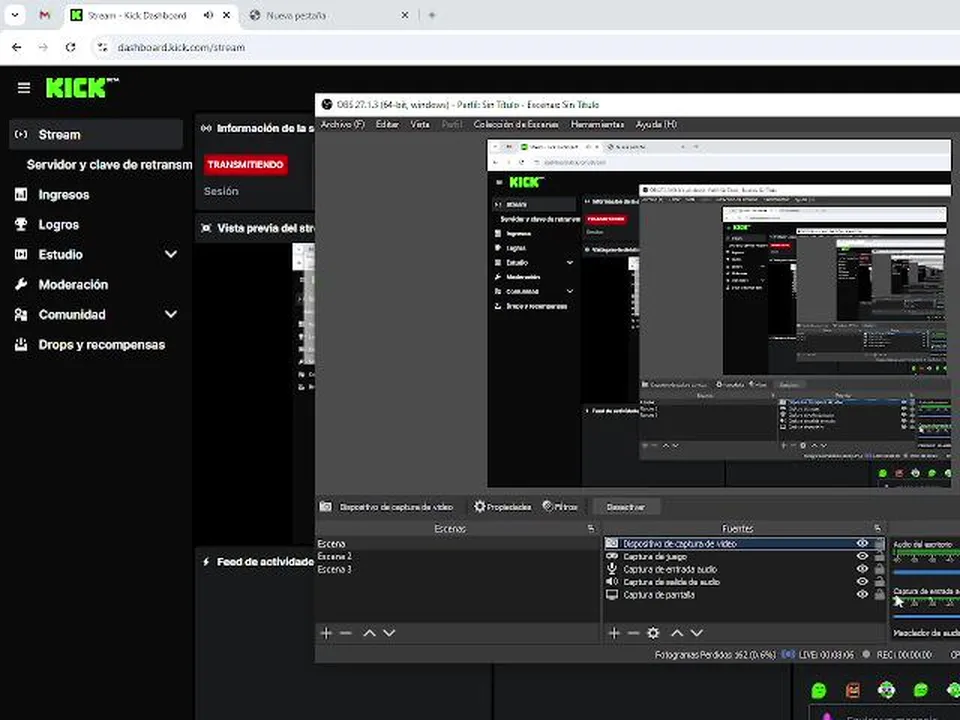
Task: Move selected scene down
Action: [x=389, y=633]
